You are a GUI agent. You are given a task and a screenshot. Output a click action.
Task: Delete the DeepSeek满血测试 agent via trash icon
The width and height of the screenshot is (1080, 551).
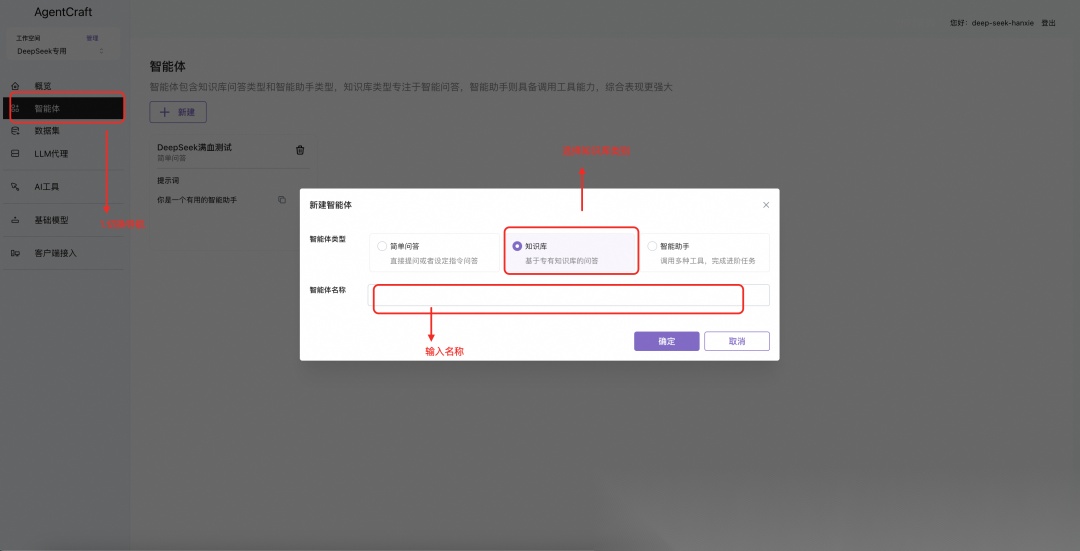coord(300,150)
